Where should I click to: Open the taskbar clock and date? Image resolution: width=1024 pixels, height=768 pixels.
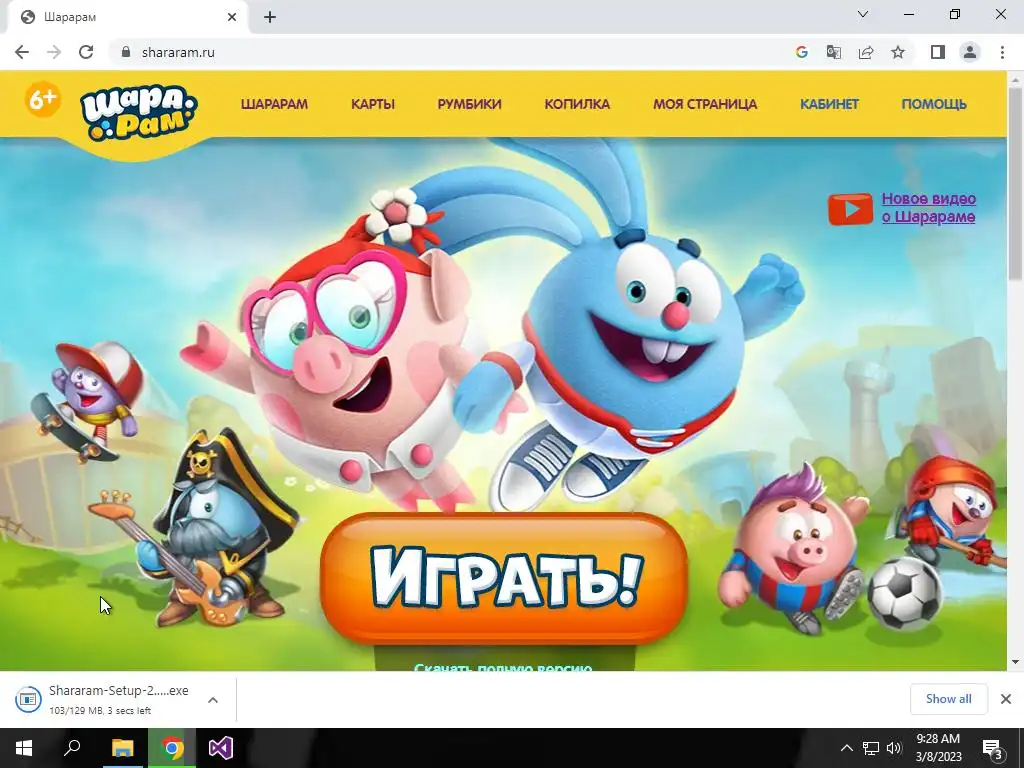pos(938,748)
